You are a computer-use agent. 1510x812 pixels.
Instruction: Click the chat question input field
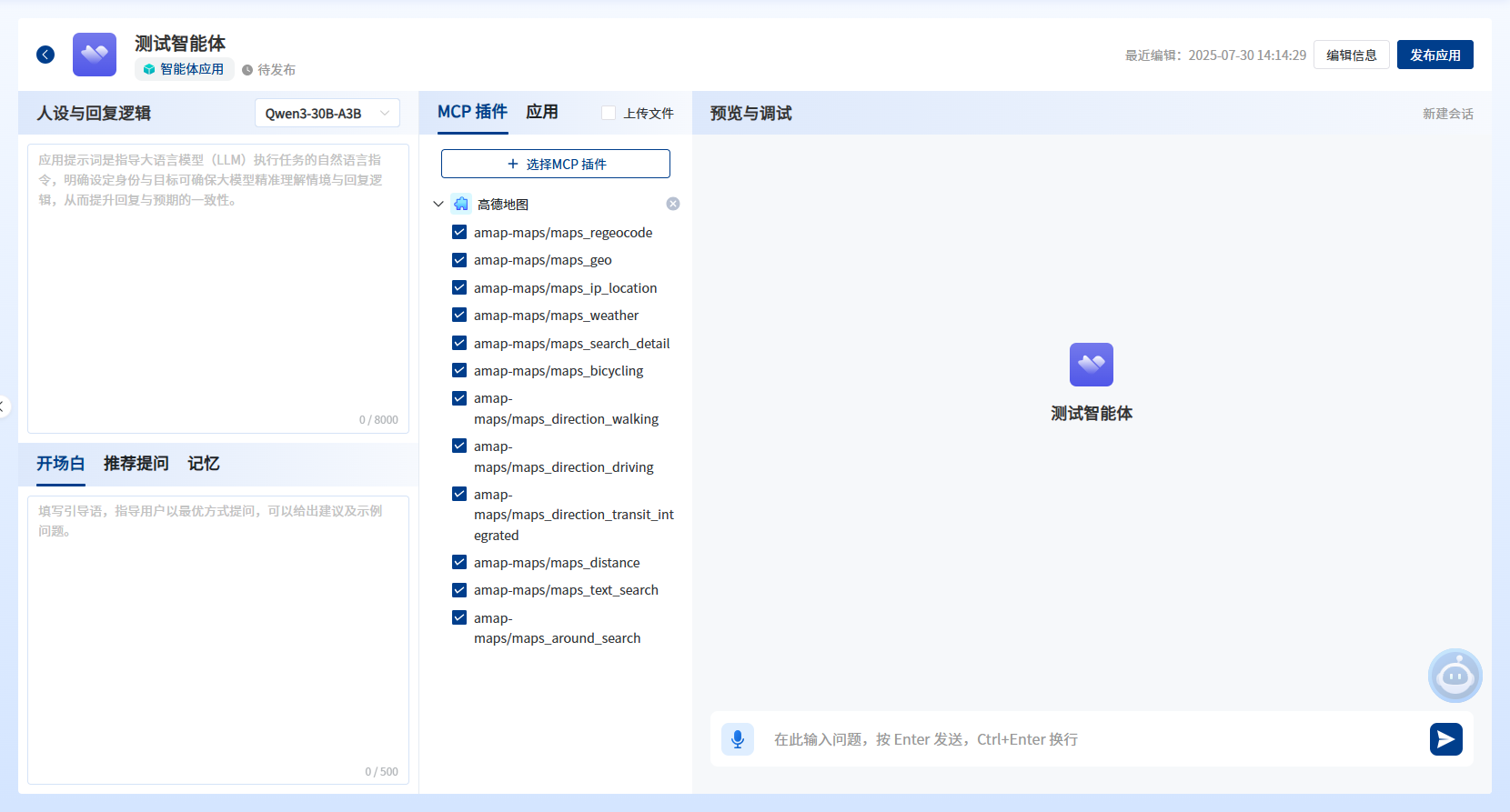pyautogui.click(x=1092, y=739)
